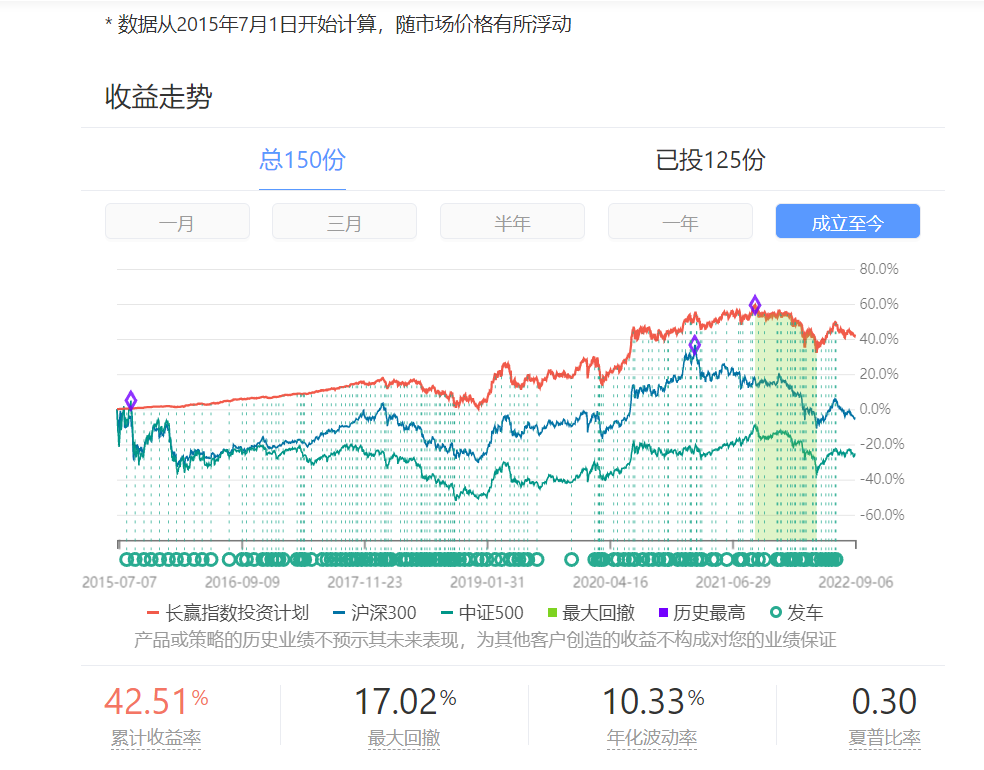Toggle the 沪深300 series in the legend
The width and height of the screenshot is (984, 770).
375,613
